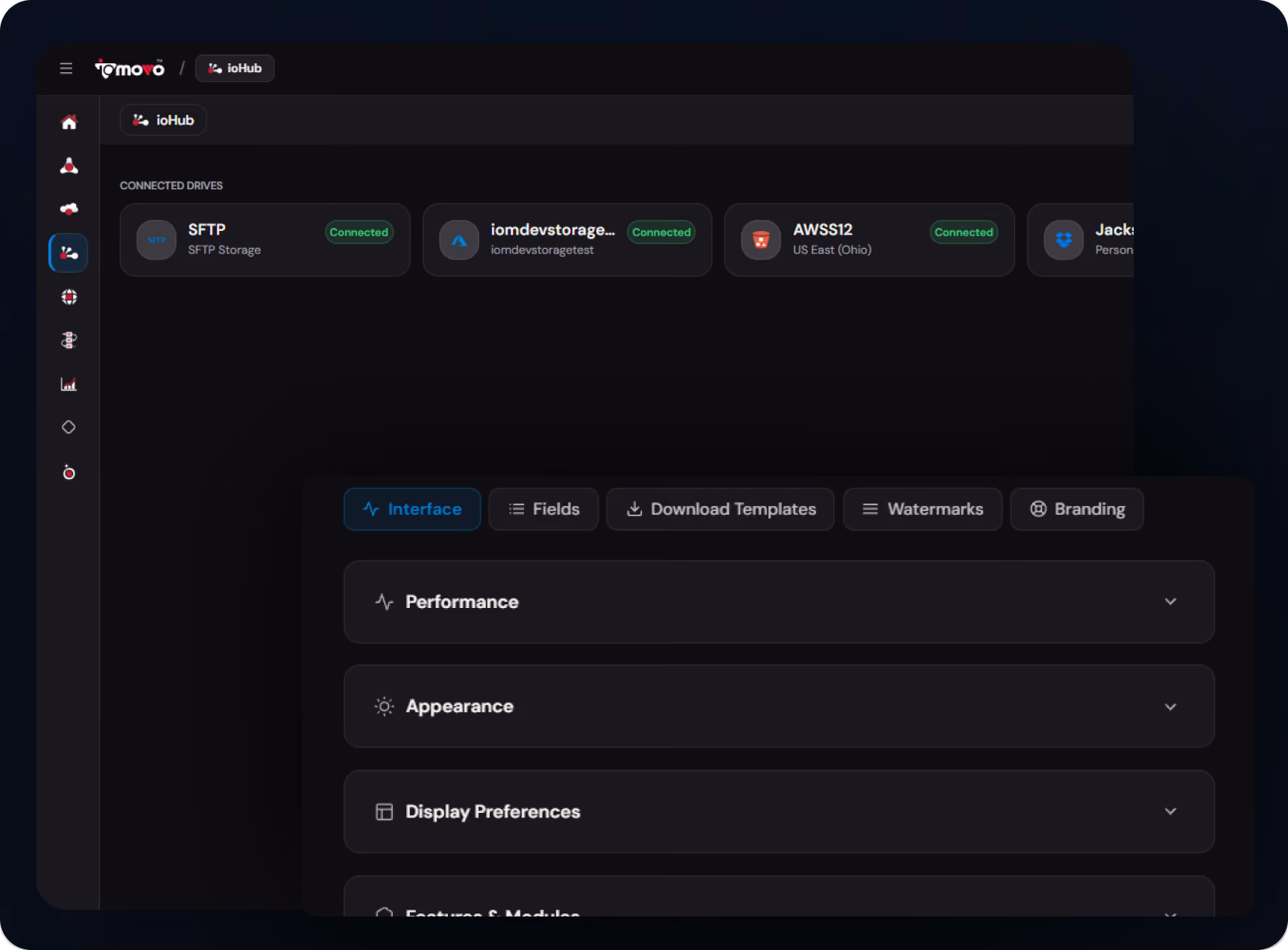This screenshot has height=950, width=1288.
Task: Select the iomdevstorage drive name
Action: click(553, 230)
